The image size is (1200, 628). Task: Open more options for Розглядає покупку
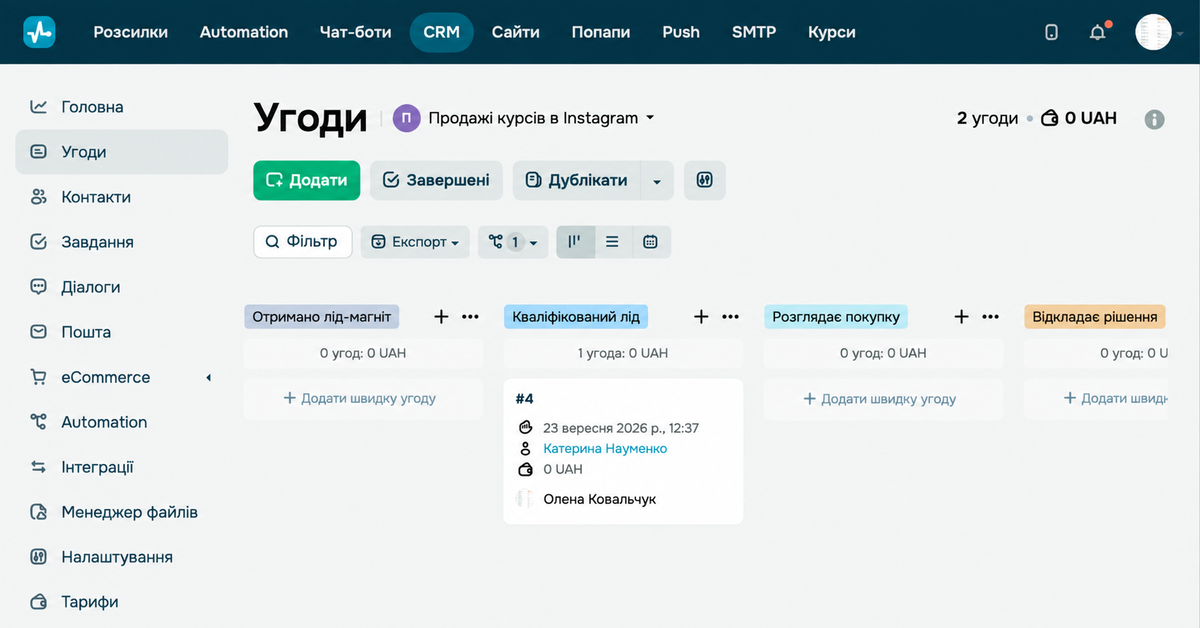pos(991,317)
